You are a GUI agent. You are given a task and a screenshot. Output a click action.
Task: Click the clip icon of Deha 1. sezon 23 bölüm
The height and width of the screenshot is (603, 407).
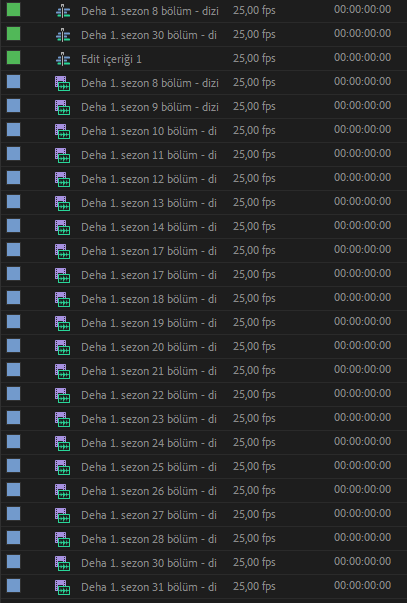pos(62,419)
